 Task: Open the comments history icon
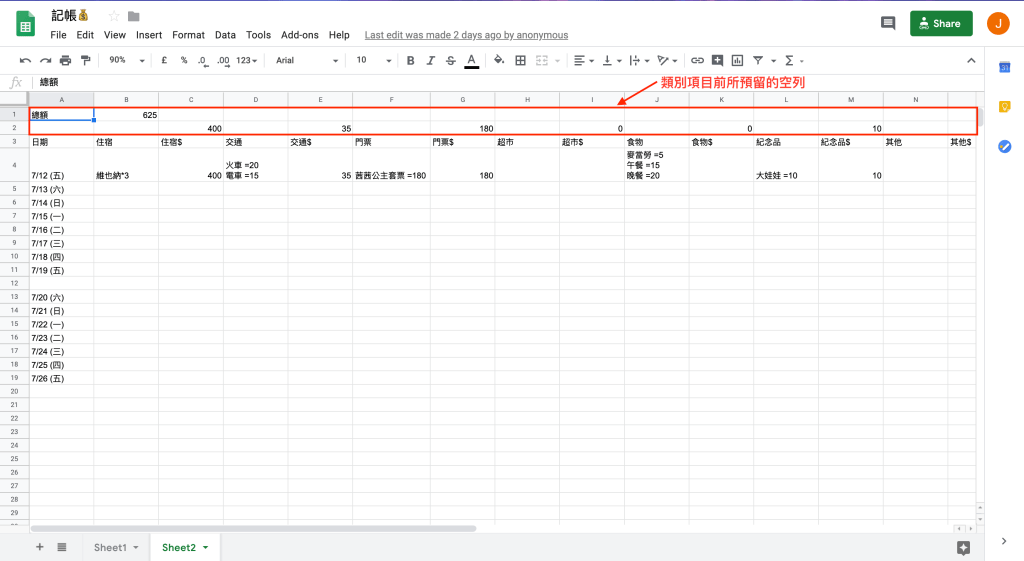(x=887, y=24)
